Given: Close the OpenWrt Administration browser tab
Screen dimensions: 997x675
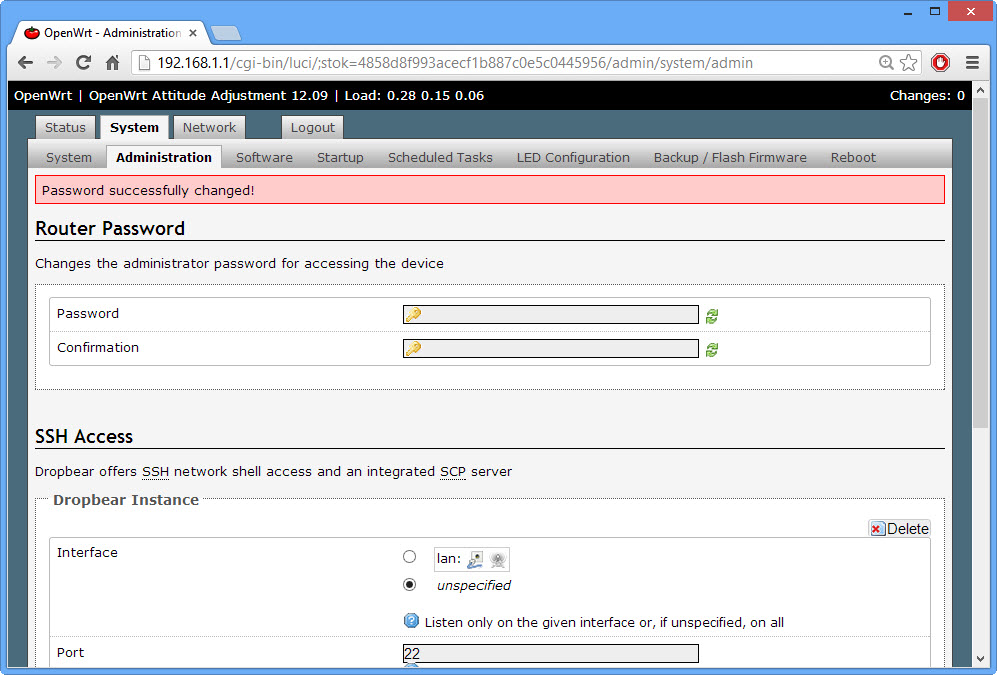Looking at the screenshot, I should click(193, 32).
